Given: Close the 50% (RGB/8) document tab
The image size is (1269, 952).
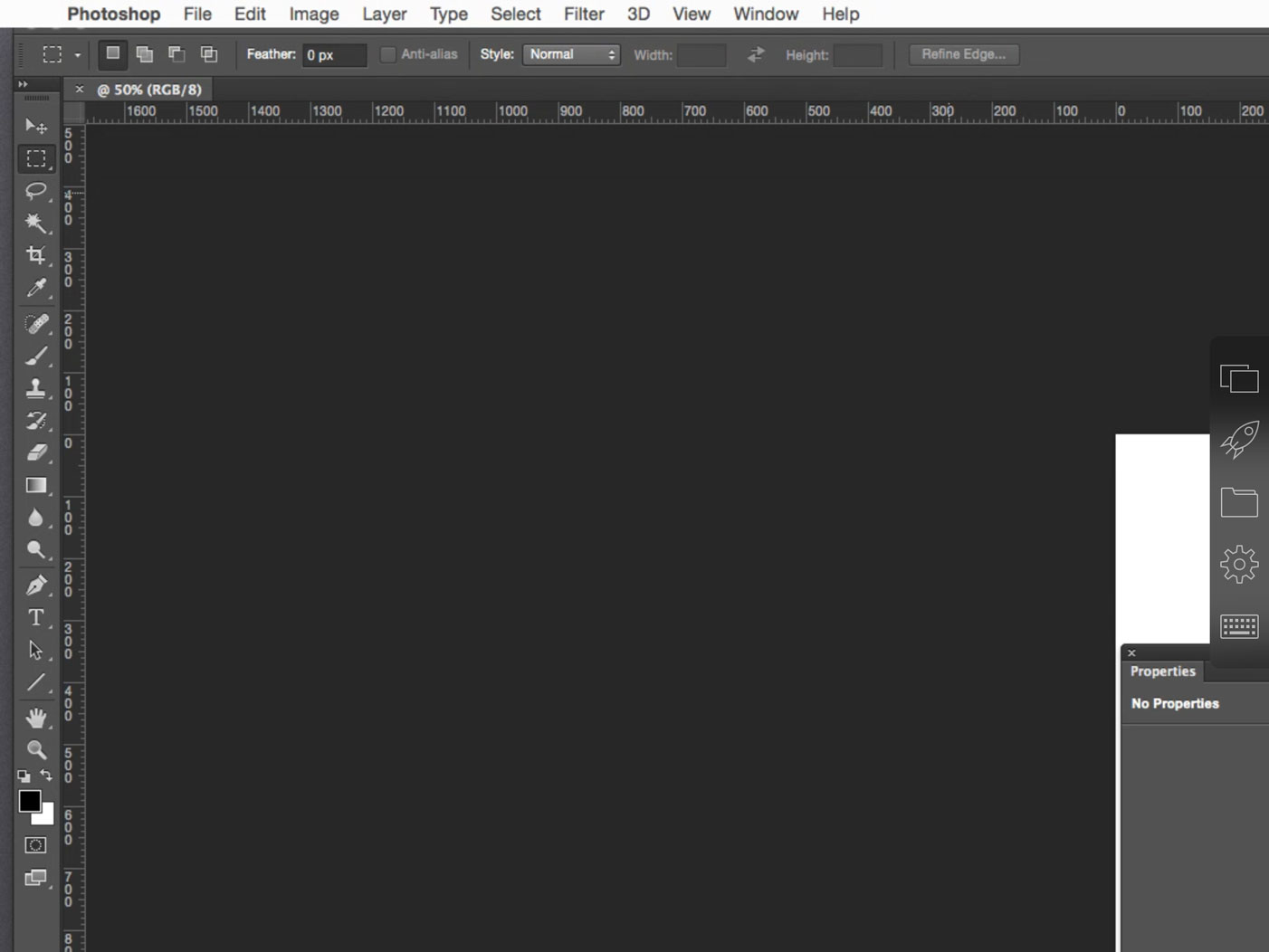Looking at the screenshot, I should point(79,89).
